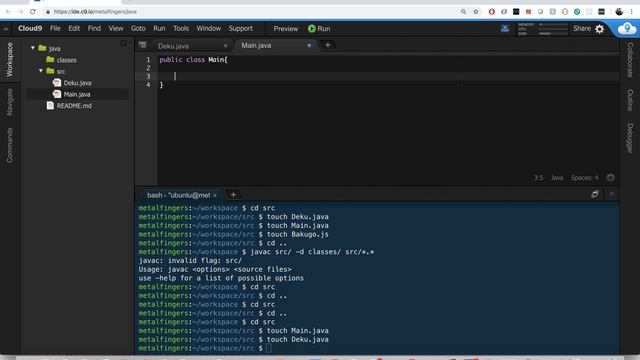Hide the top menu bar arrow
Screen dimensions: 640x360
[6, 29]
